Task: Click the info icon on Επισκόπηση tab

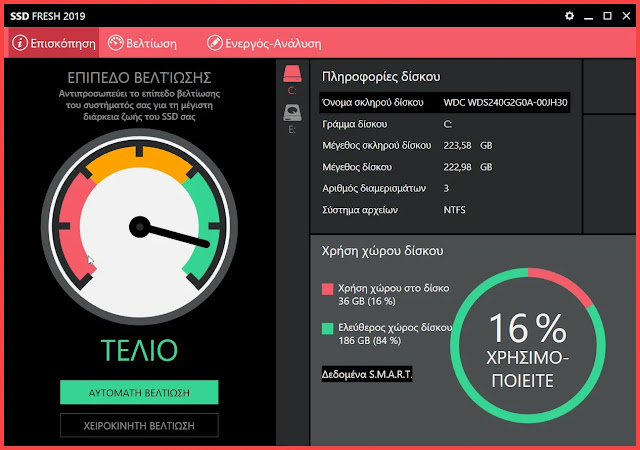Action: pos(20,43)
